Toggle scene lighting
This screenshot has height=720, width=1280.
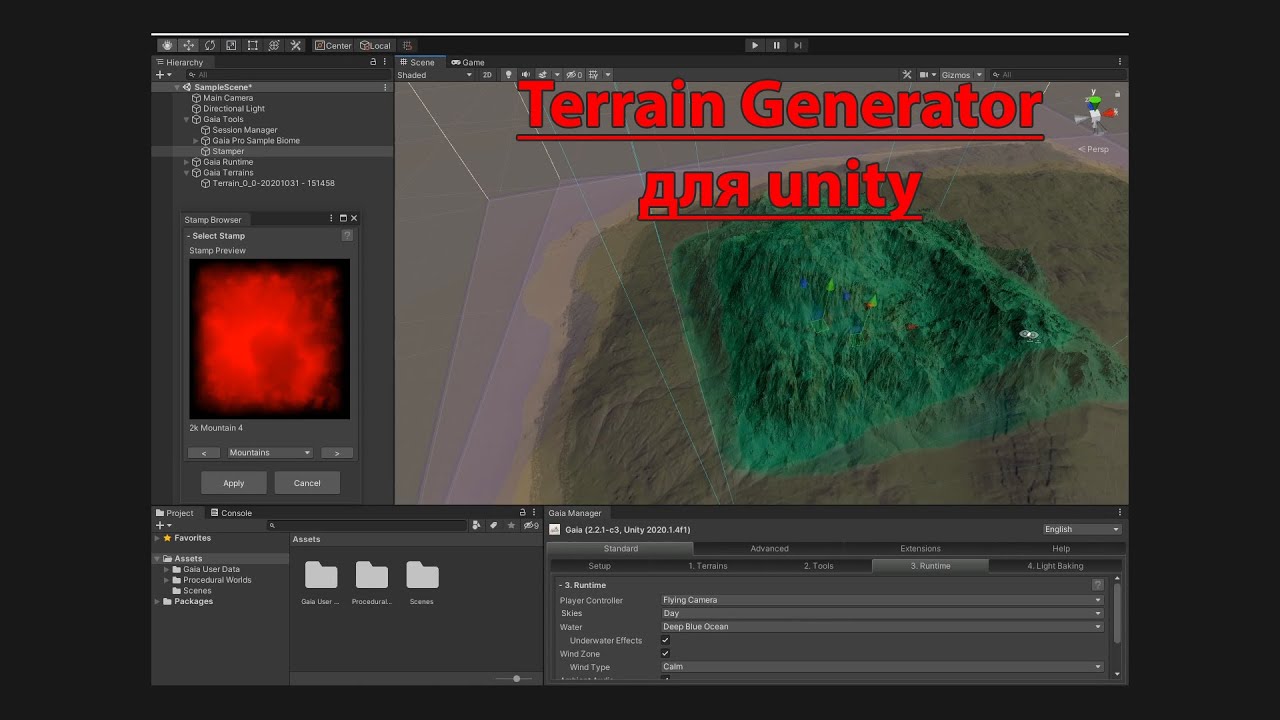[x=508, y=75]
